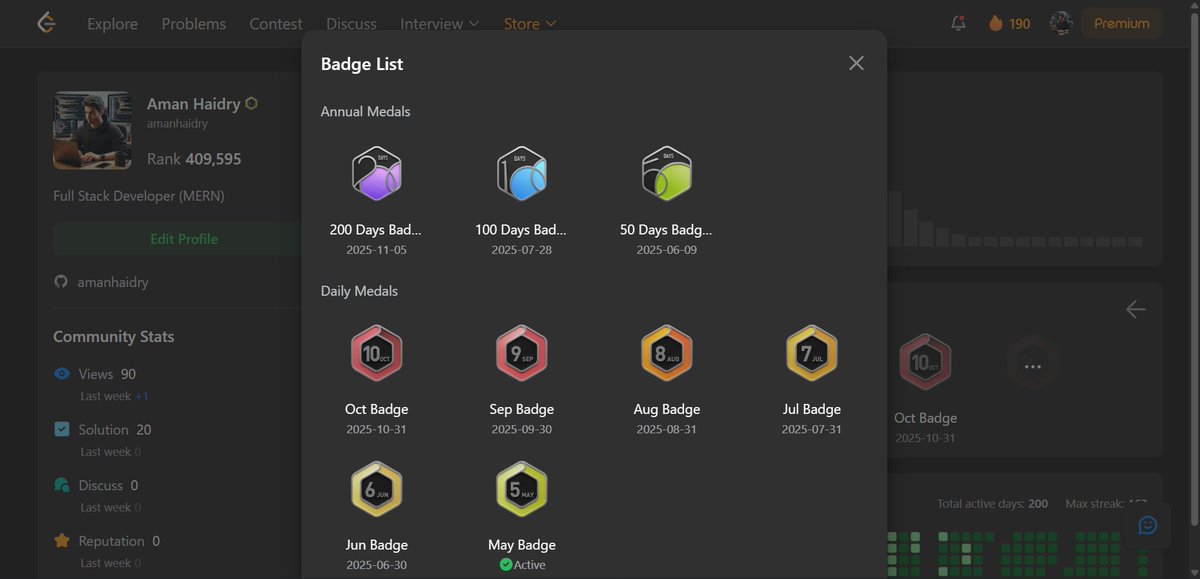1200x579 pixels.
Task: Switch to the Problems tab
Action: (x=194, y=23)
